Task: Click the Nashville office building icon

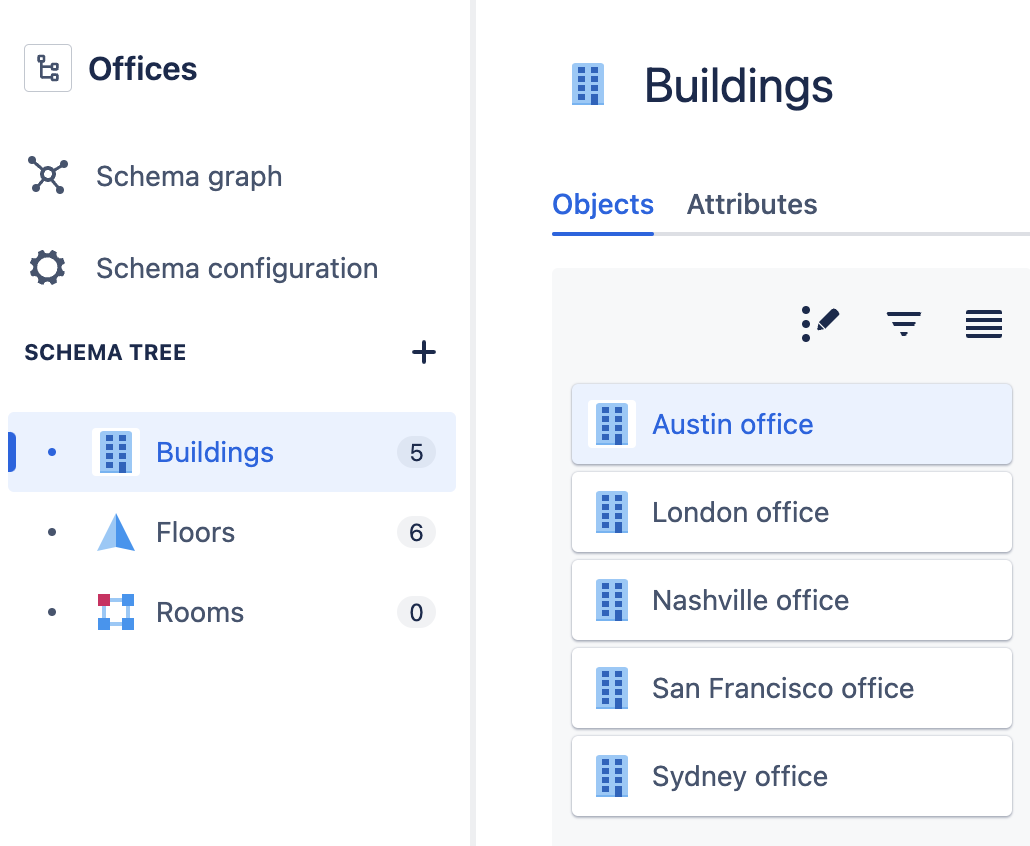Action: 612,600
